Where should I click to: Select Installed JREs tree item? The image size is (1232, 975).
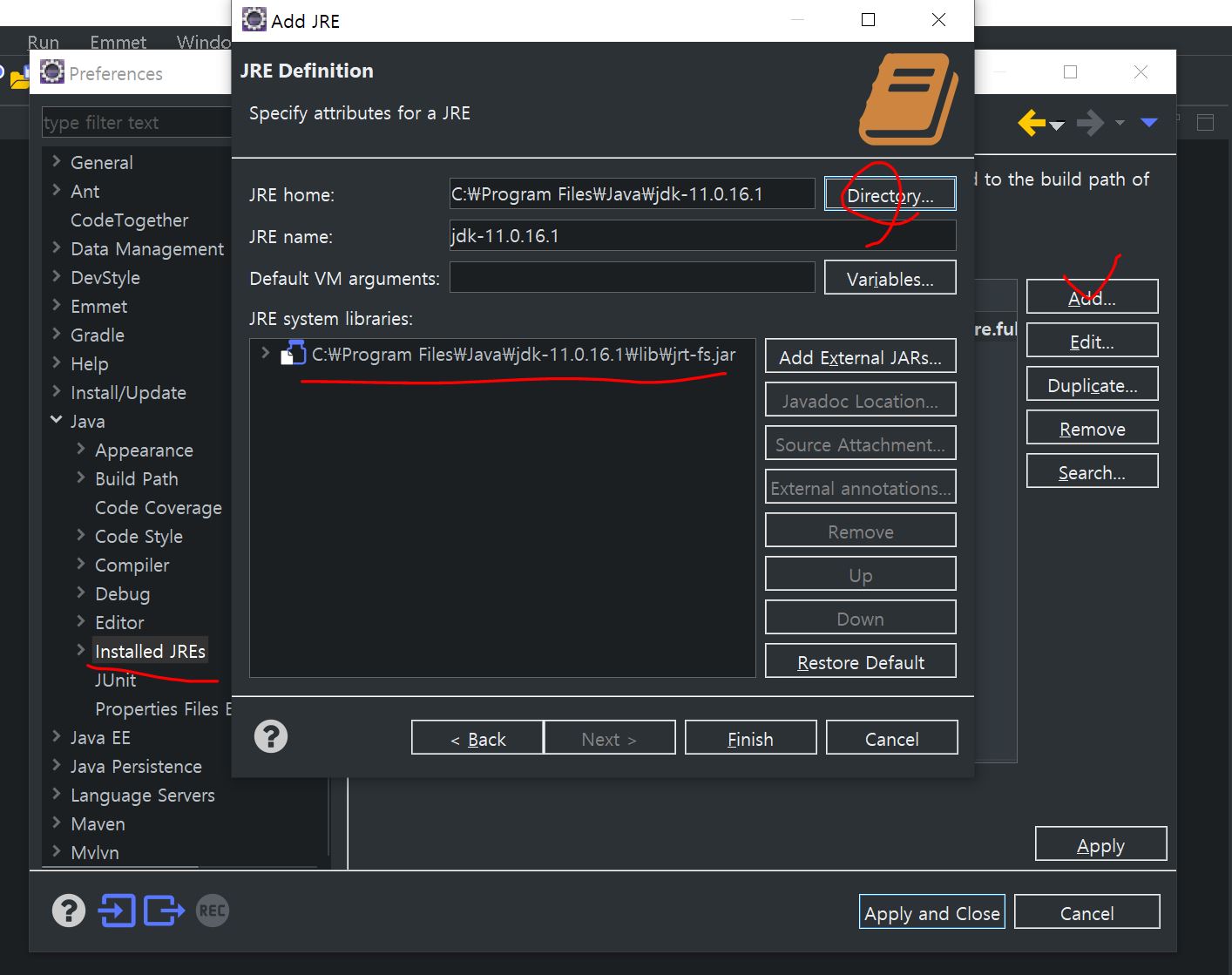[x=150, y=651]
